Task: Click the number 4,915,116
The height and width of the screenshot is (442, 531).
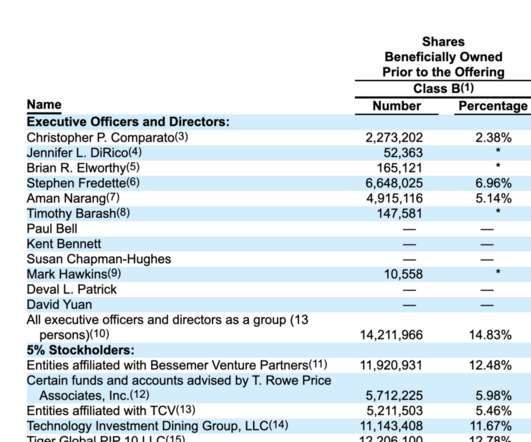Action: [x=395, y=198]
